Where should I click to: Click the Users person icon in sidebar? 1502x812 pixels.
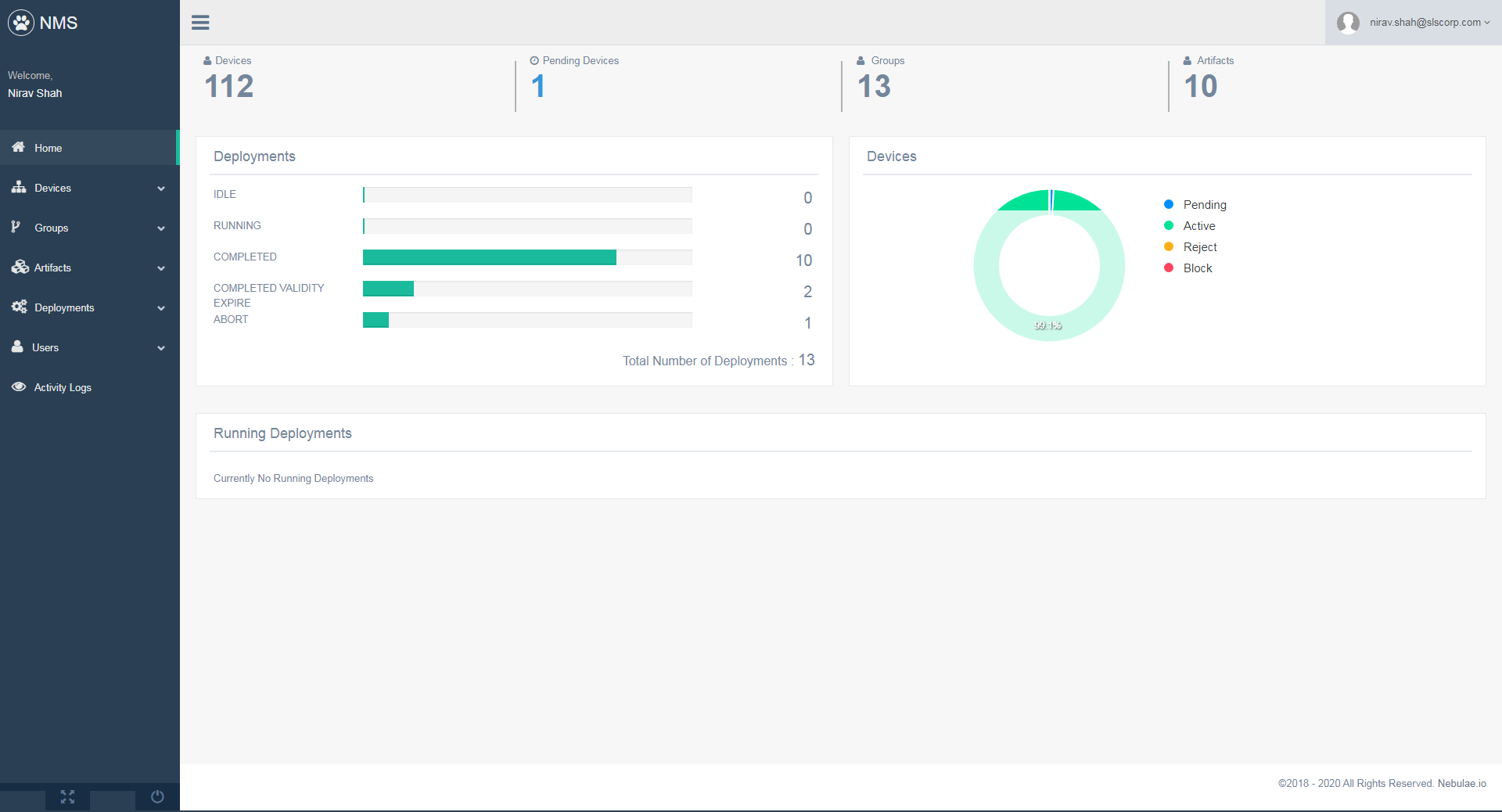(x=17, y=347)
